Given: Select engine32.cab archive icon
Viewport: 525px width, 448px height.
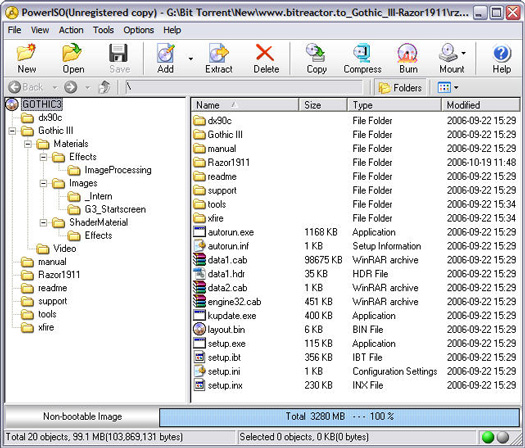Looking at the screenshot, I should (x=199, y=301).
